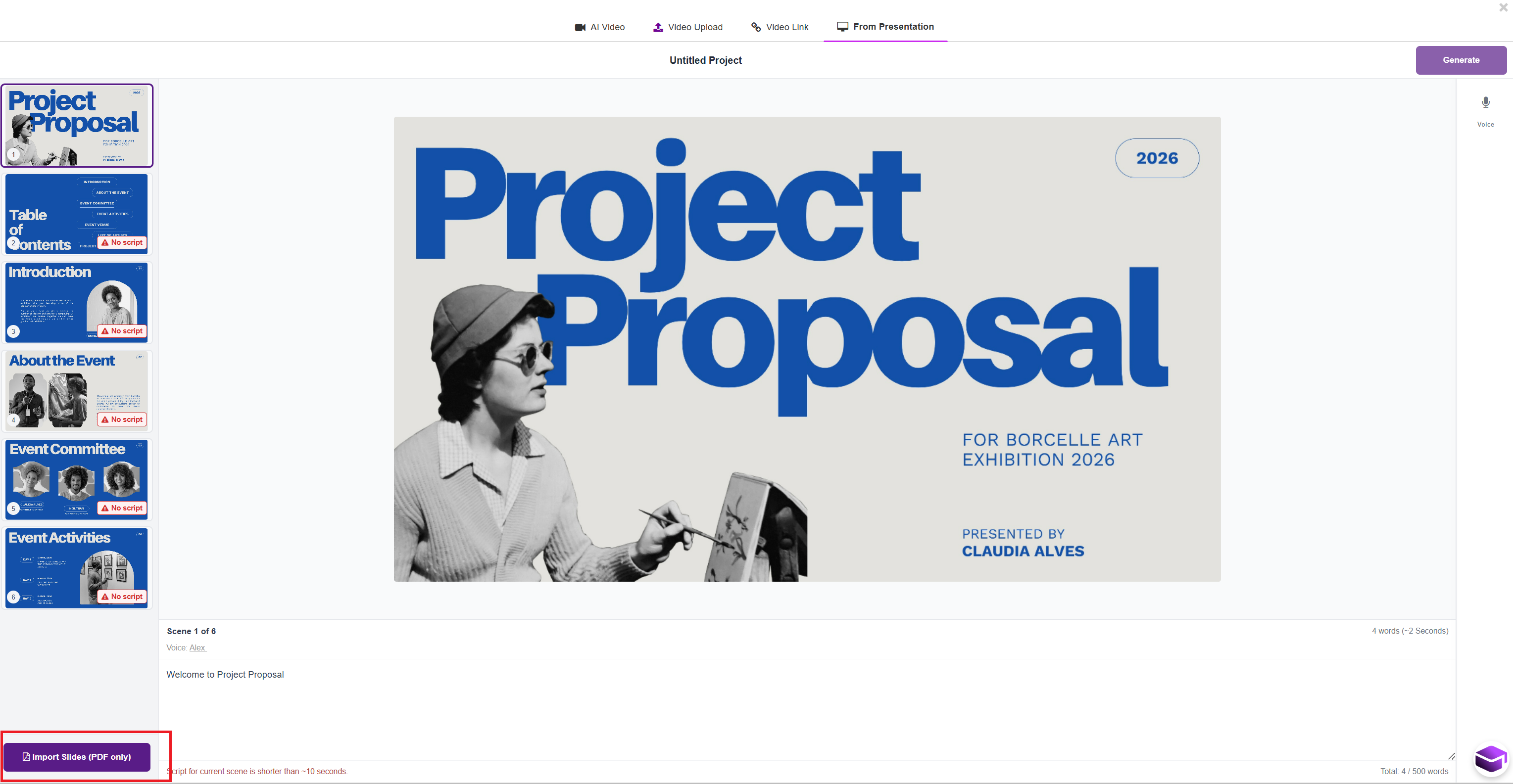Click the Video Link chain icon
The image size is (1513, 784).
(x=756, y=28)
